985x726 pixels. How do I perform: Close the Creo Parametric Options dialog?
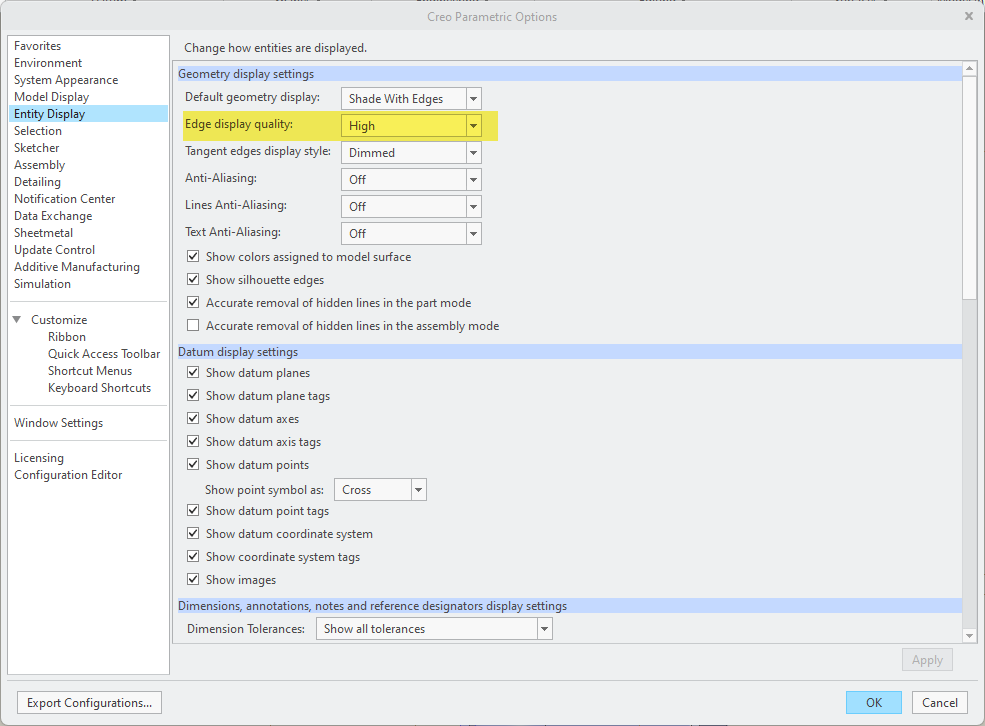(x=968, y=16)
